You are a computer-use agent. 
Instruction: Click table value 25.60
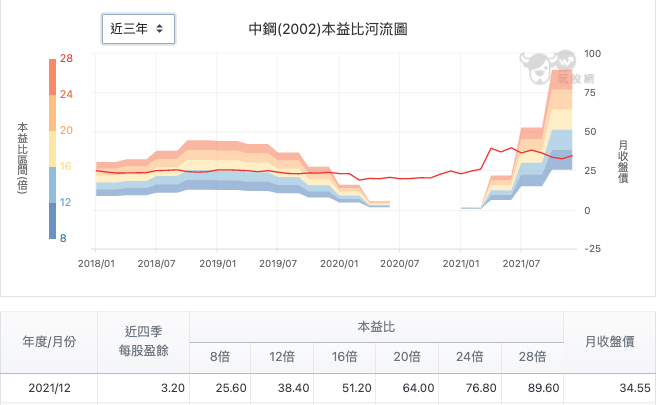tap(231, 388)
